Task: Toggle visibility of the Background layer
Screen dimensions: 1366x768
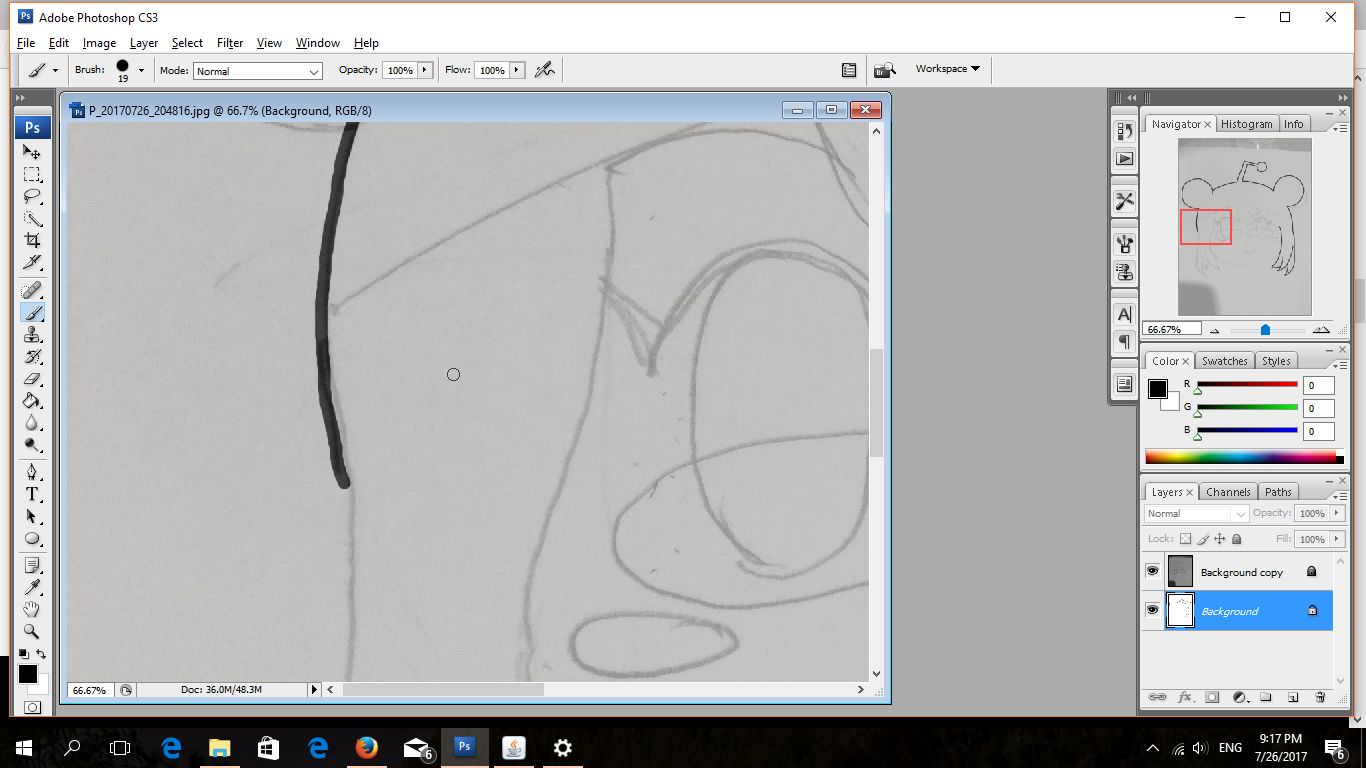Action: (1152, 610)
